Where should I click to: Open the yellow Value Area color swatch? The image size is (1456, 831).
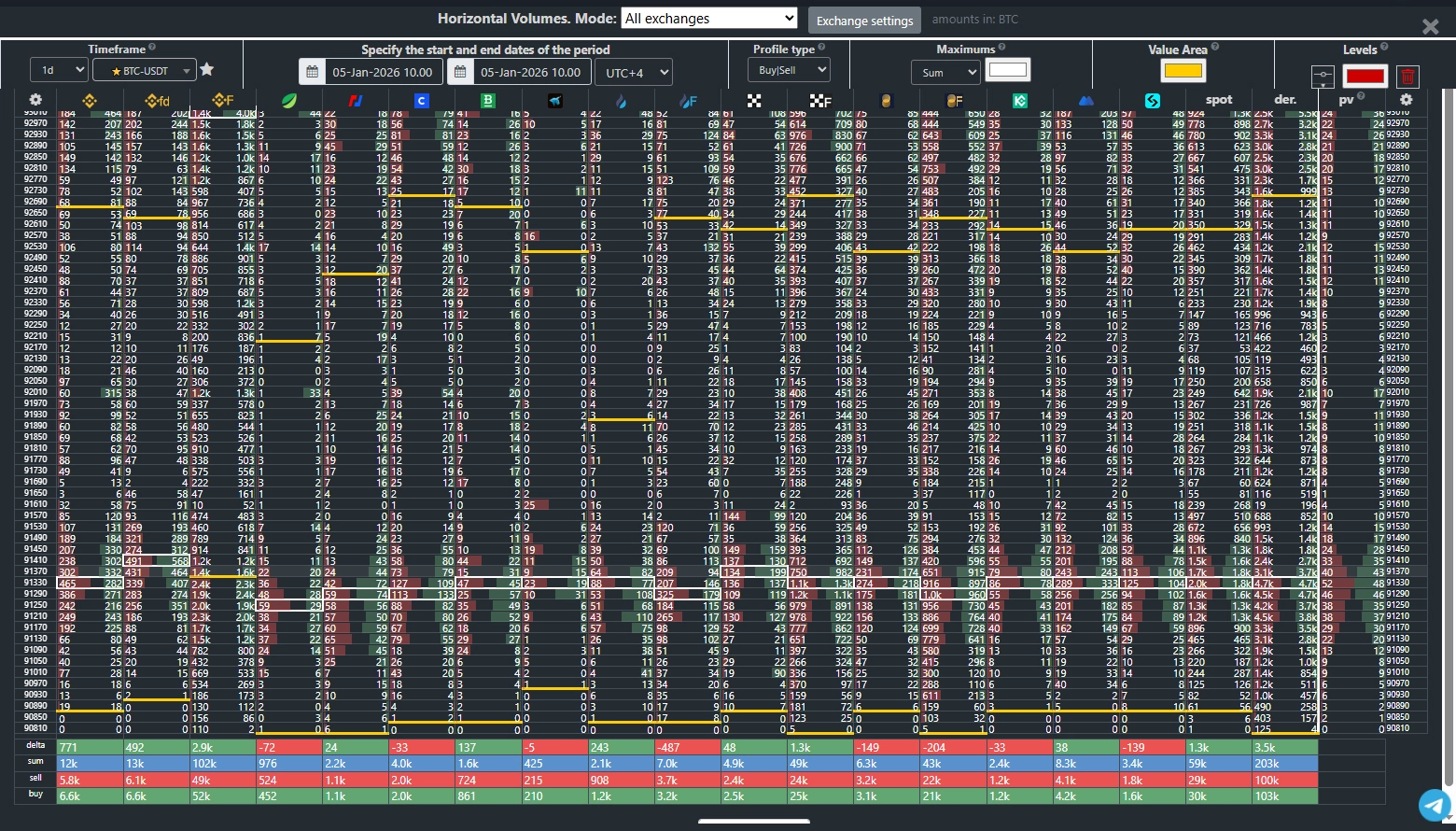[1183, 71]
